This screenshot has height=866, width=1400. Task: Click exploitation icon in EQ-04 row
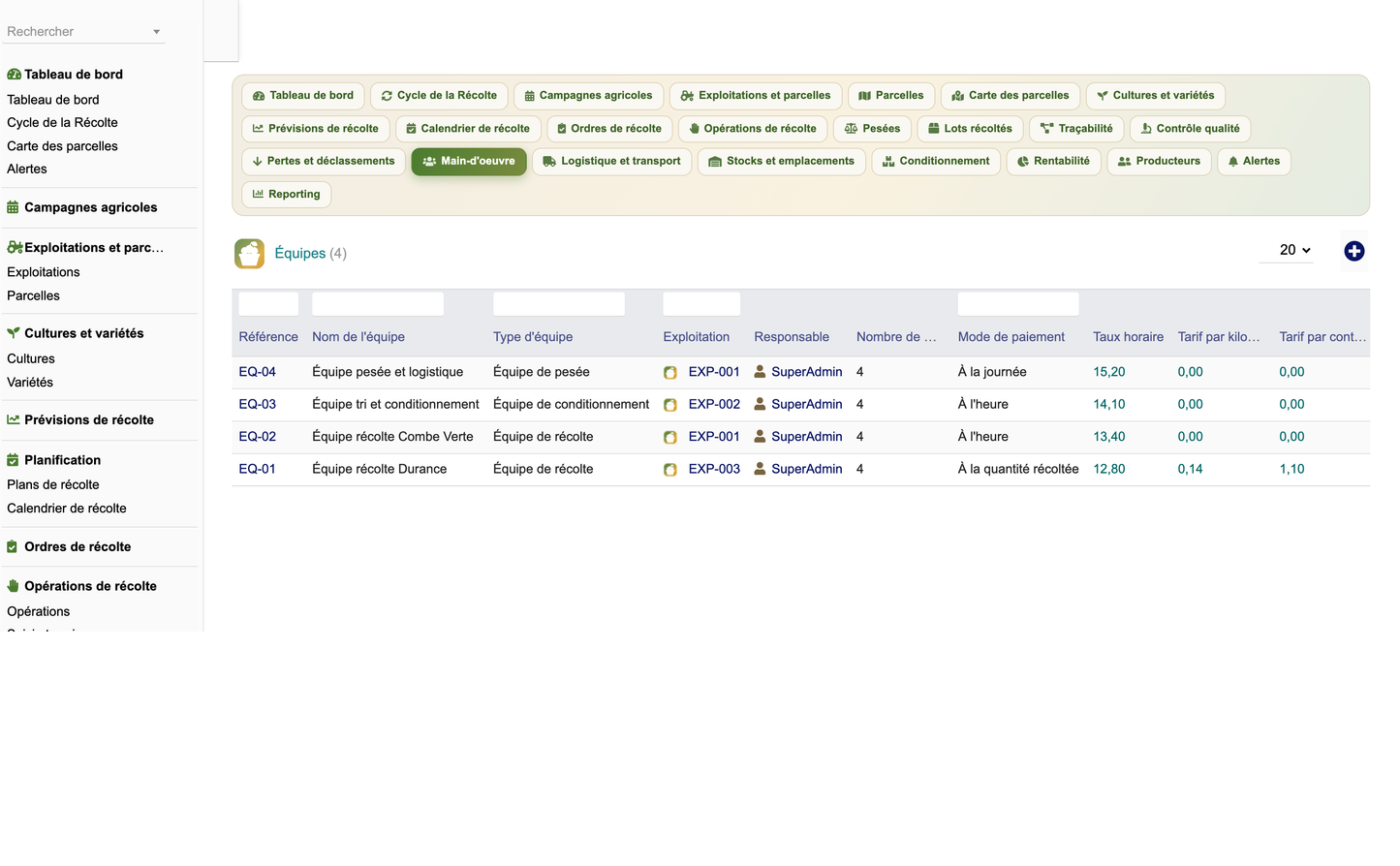click(670, 372)
